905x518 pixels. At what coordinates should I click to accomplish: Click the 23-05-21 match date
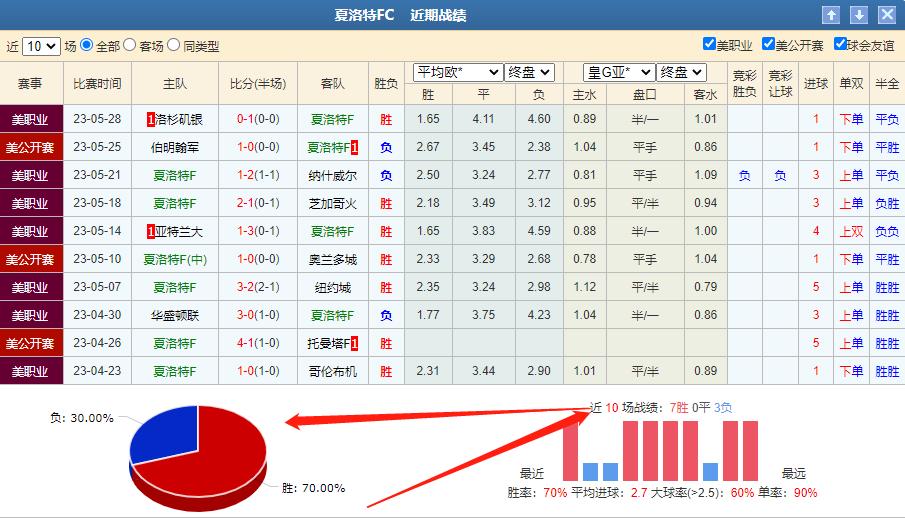tap(97, 175)
